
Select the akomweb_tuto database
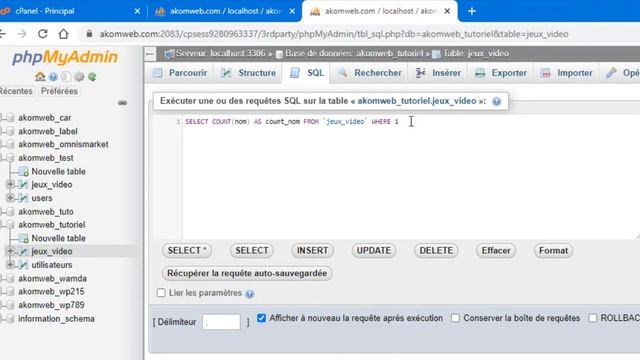tap(46, 211)
